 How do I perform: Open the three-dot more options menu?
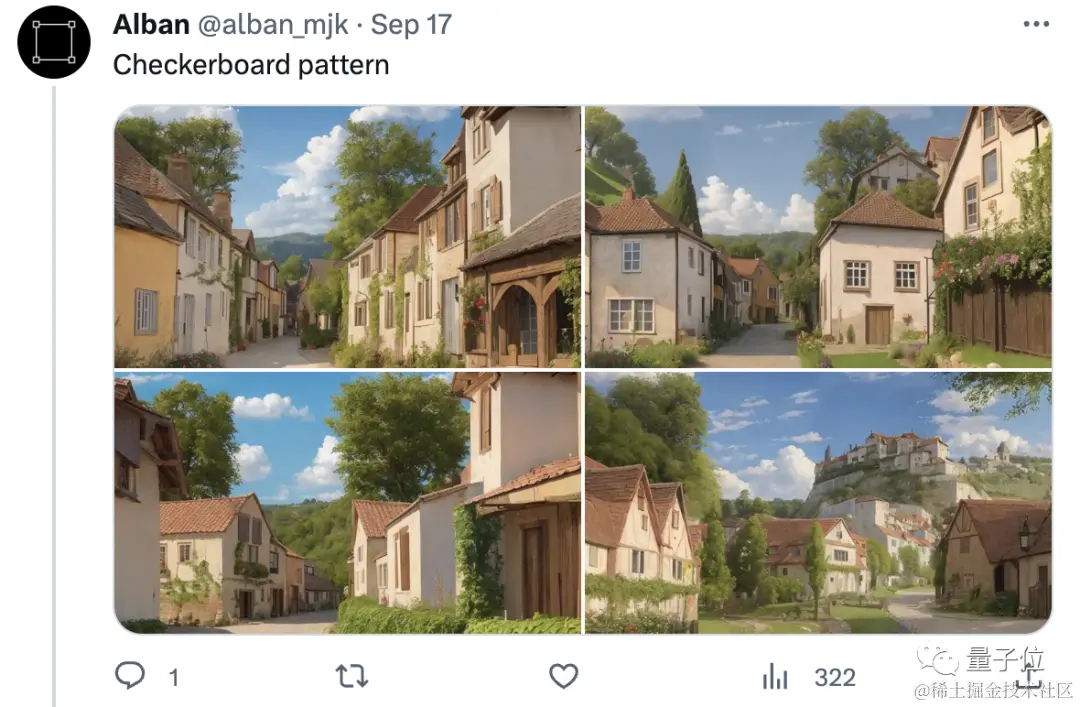[1036, 24]
